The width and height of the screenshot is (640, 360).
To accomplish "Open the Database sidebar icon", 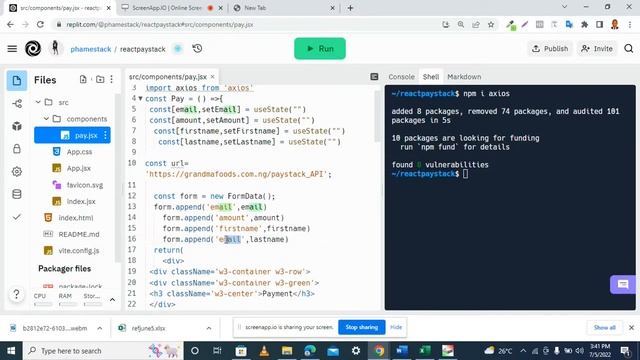I will [17, 194].
